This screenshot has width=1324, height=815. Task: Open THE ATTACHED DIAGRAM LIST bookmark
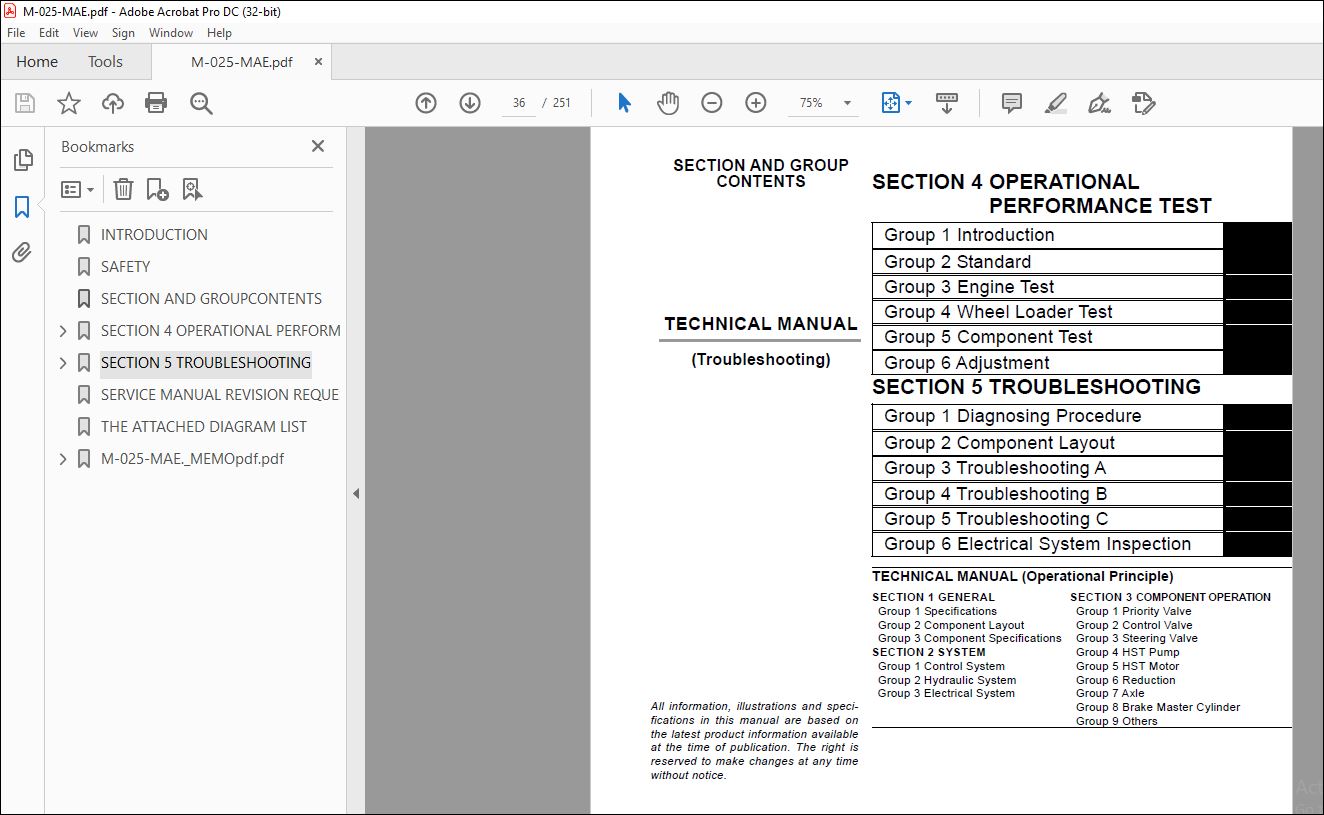pyautogui.click(x=204, y=427)
